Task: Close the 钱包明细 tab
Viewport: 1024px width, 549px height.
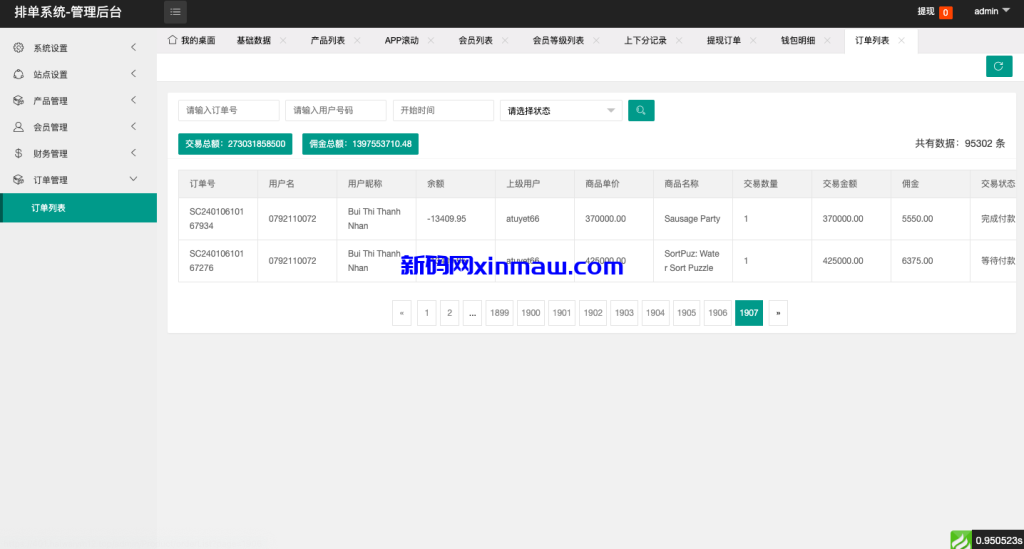Action: tap(827, 40)
